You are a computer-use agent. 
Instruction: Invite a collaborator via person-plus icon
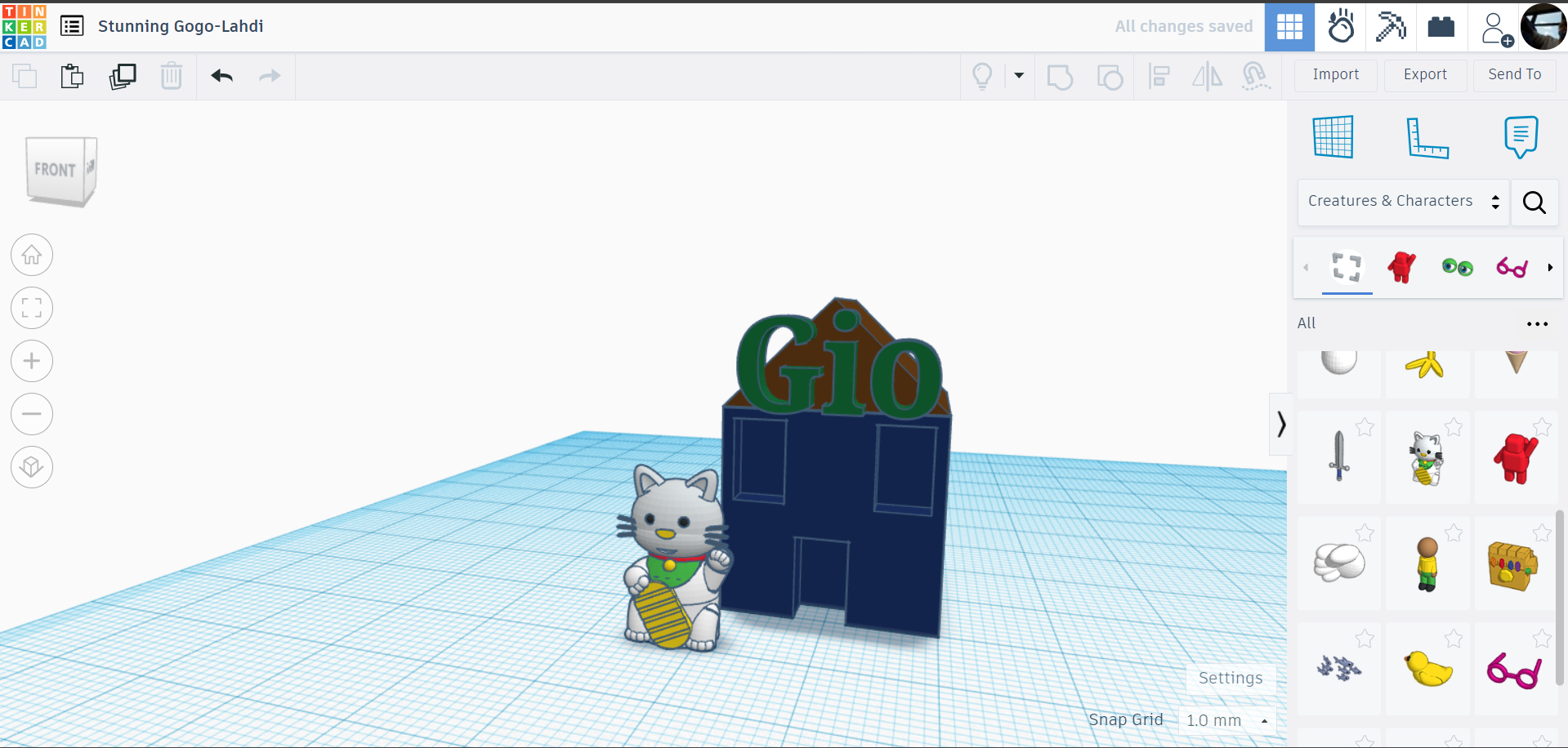(x=1496, y=28)
